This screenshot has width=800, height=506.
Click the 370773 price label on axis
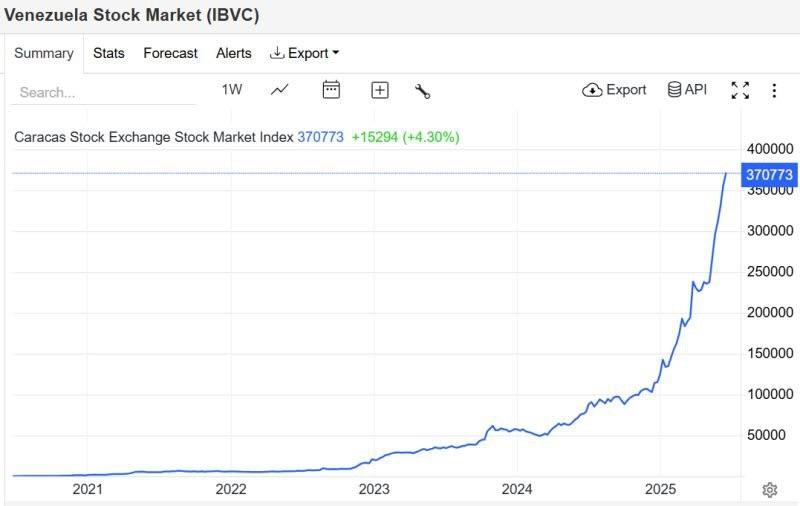pos(768,174)
